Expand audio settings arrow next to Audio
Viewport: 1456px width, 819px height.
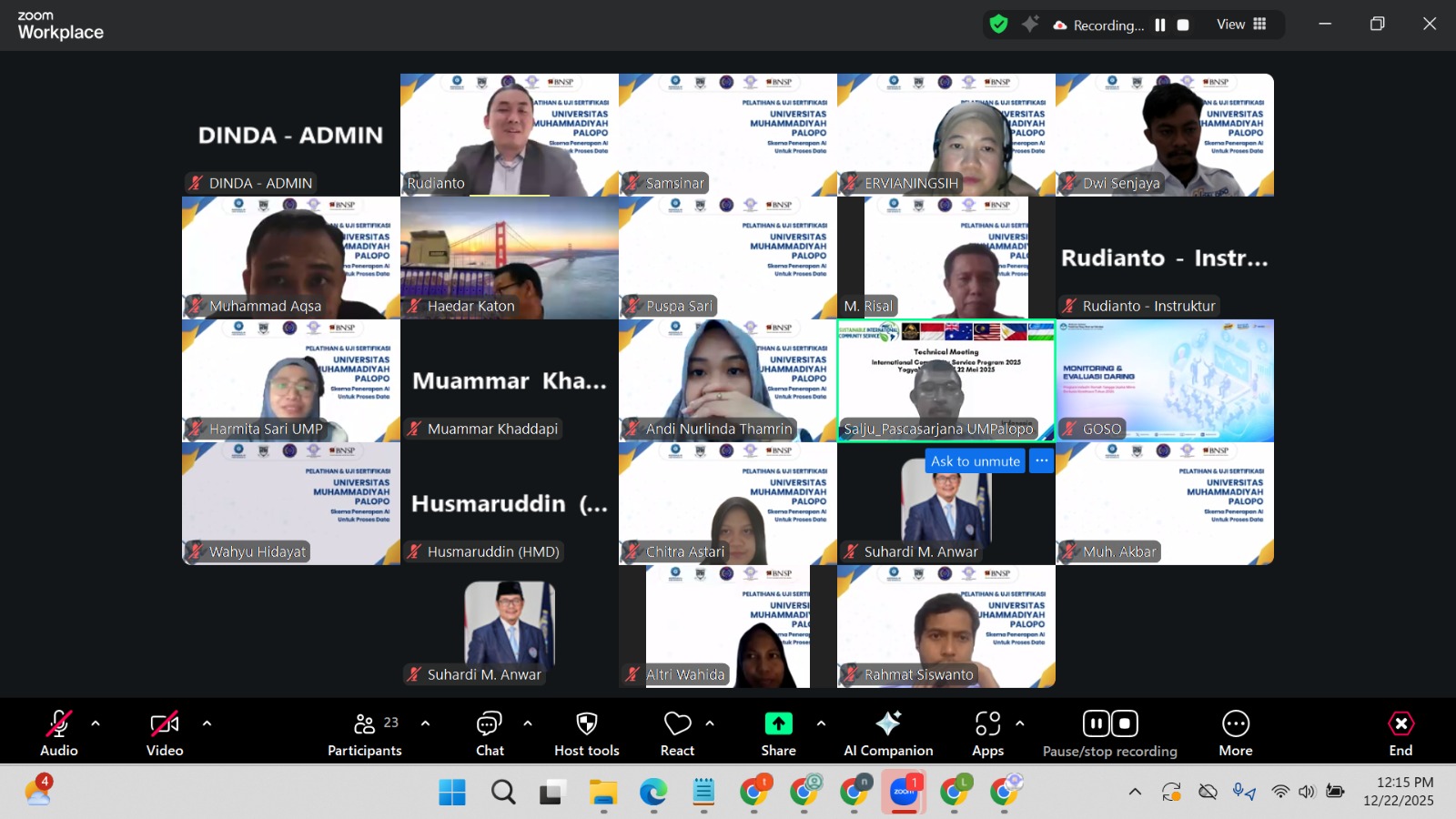[x=96, y=723]
